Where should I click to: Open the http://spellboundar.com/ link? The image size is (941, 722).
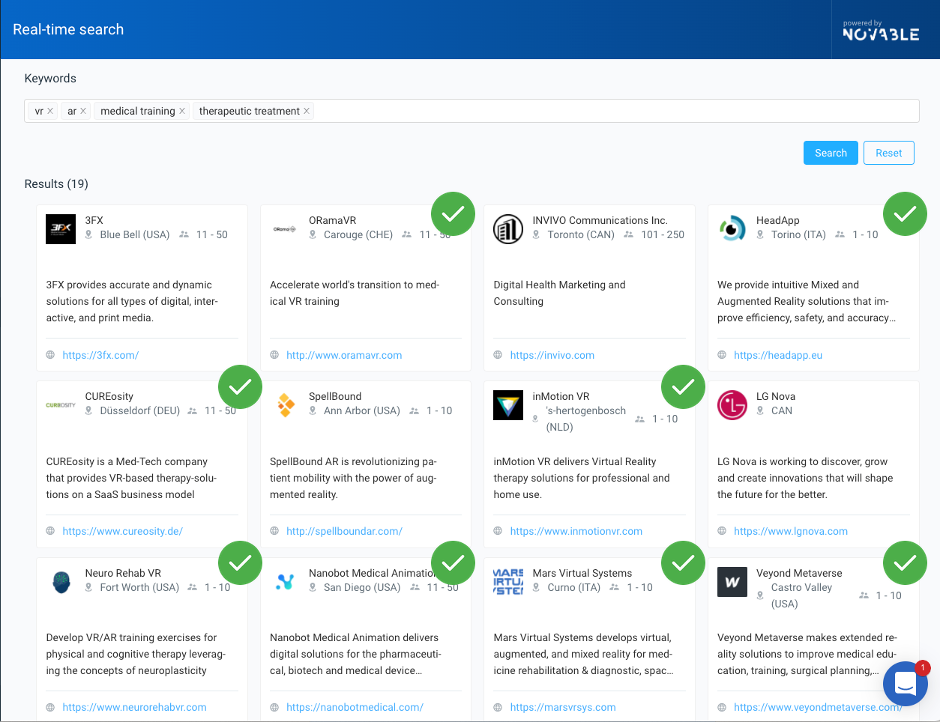(344, 531)
